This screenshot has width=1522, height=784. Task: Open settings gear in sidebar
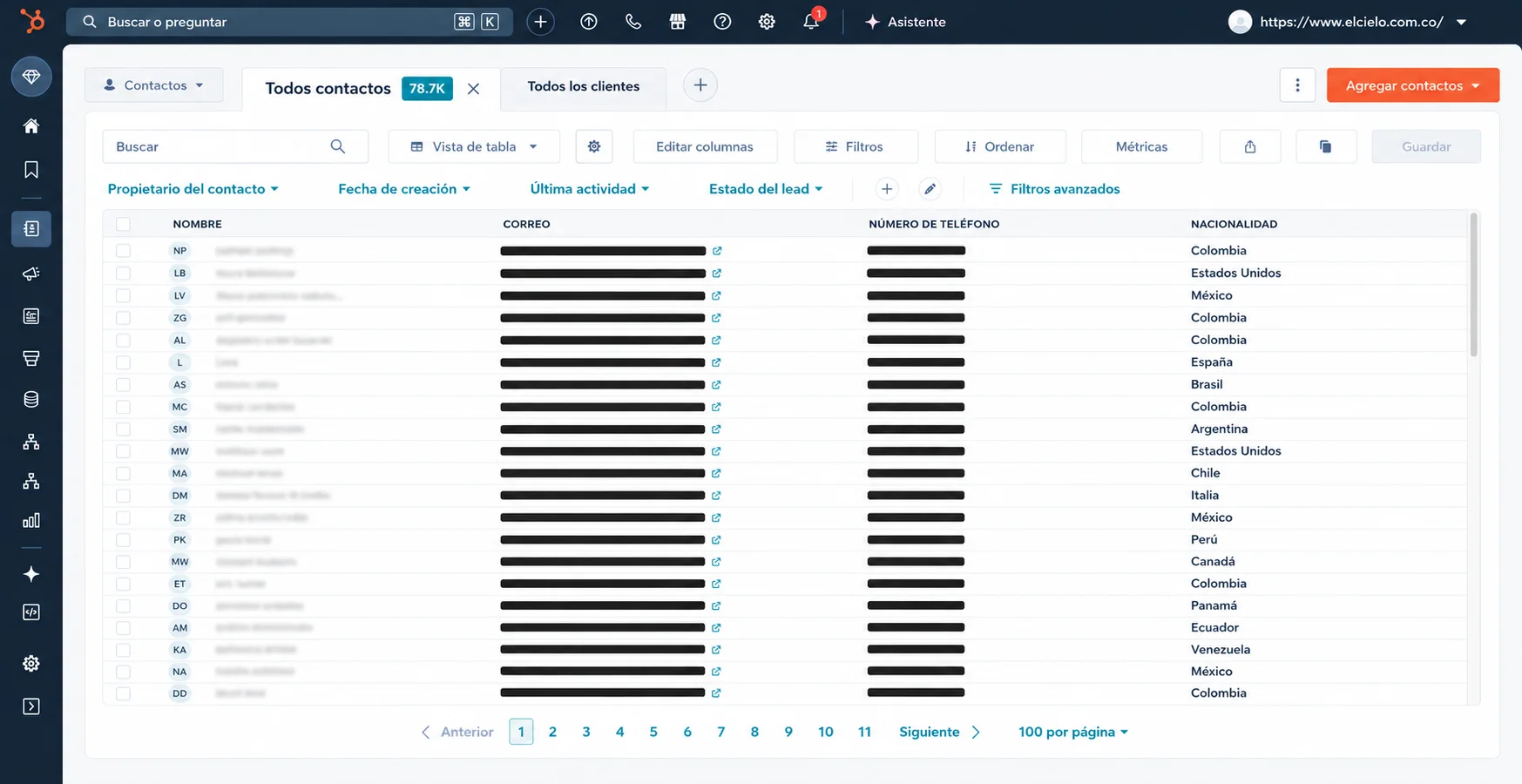(31, 664)
